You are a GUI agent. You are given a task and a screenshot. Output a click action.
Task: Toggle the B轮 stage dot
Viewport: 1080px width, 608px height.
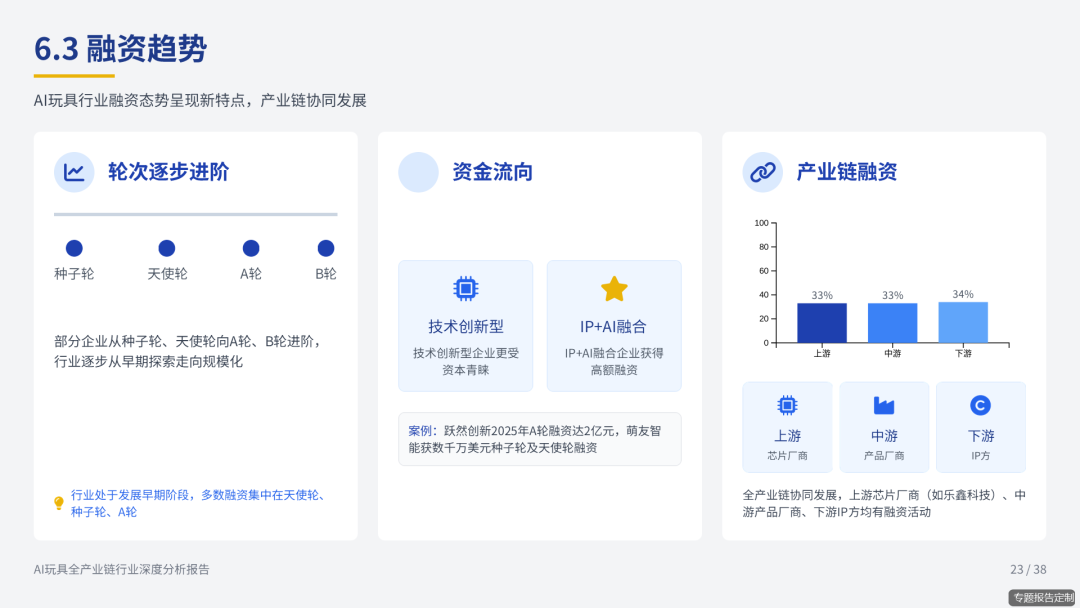pos(323,248)
